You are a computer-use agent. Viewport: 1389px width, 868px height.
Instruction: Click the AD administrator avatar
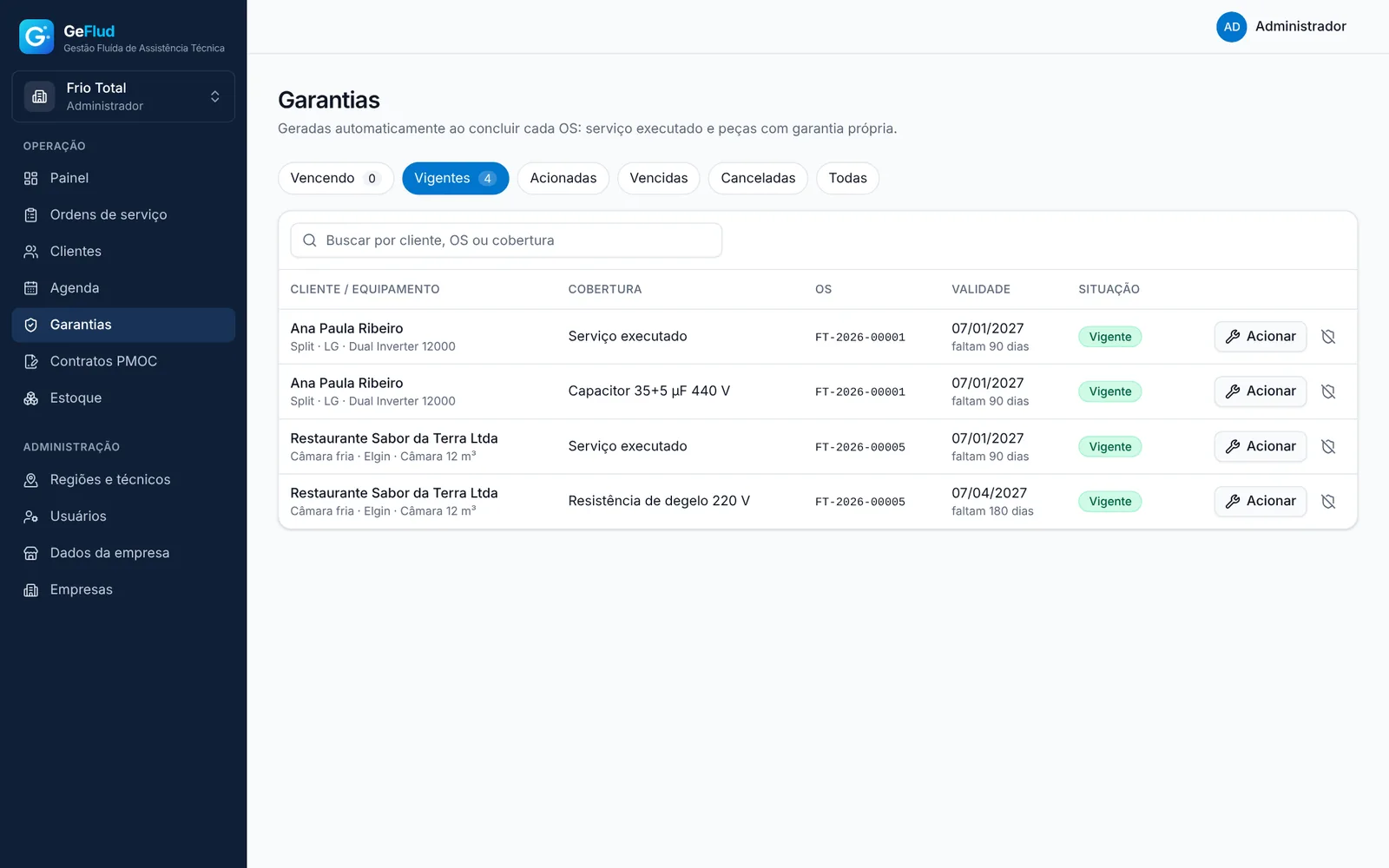[x=1231, y=27]
